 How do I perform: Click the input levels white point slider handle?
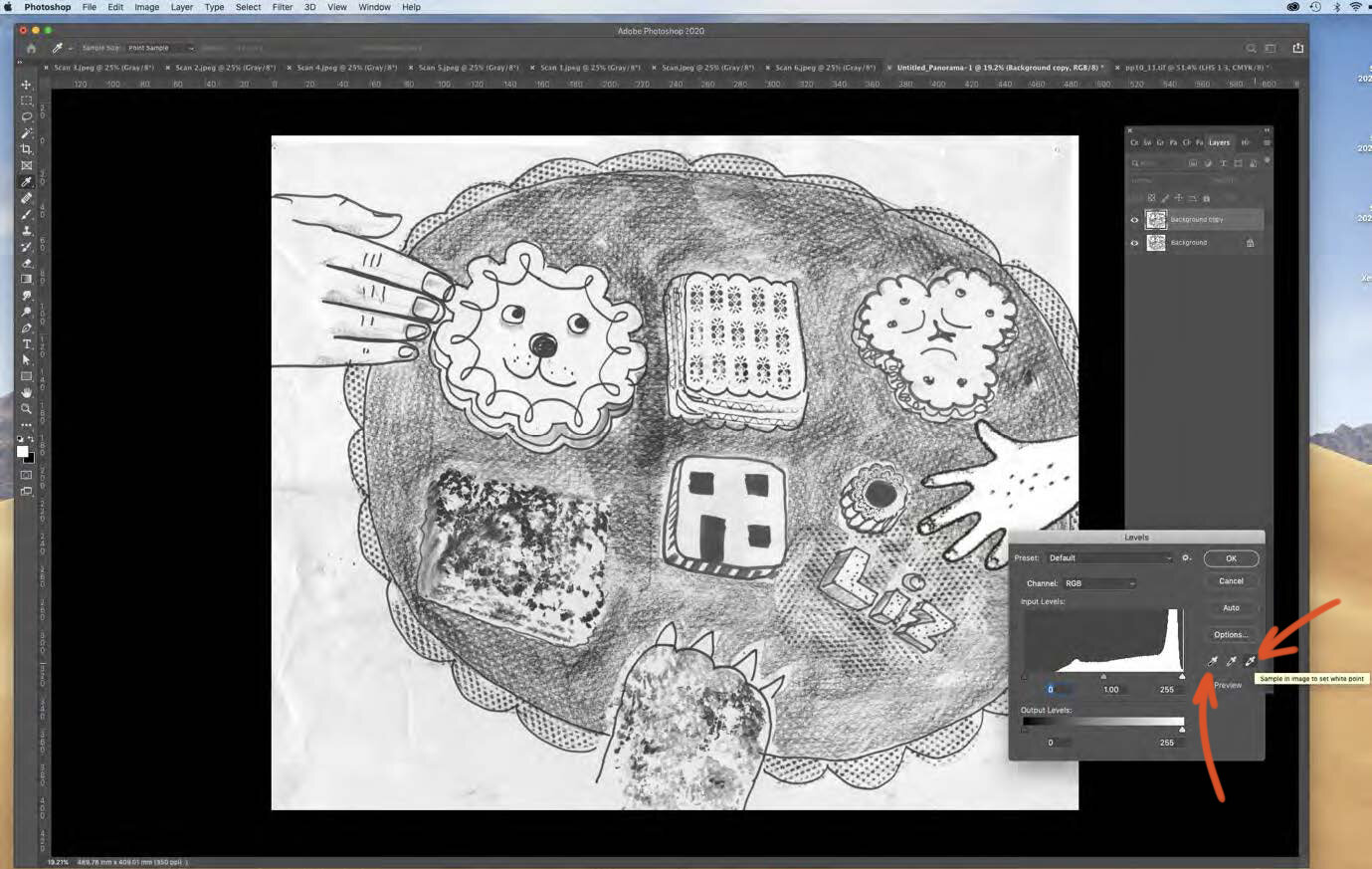click(x=1182, y=677)
